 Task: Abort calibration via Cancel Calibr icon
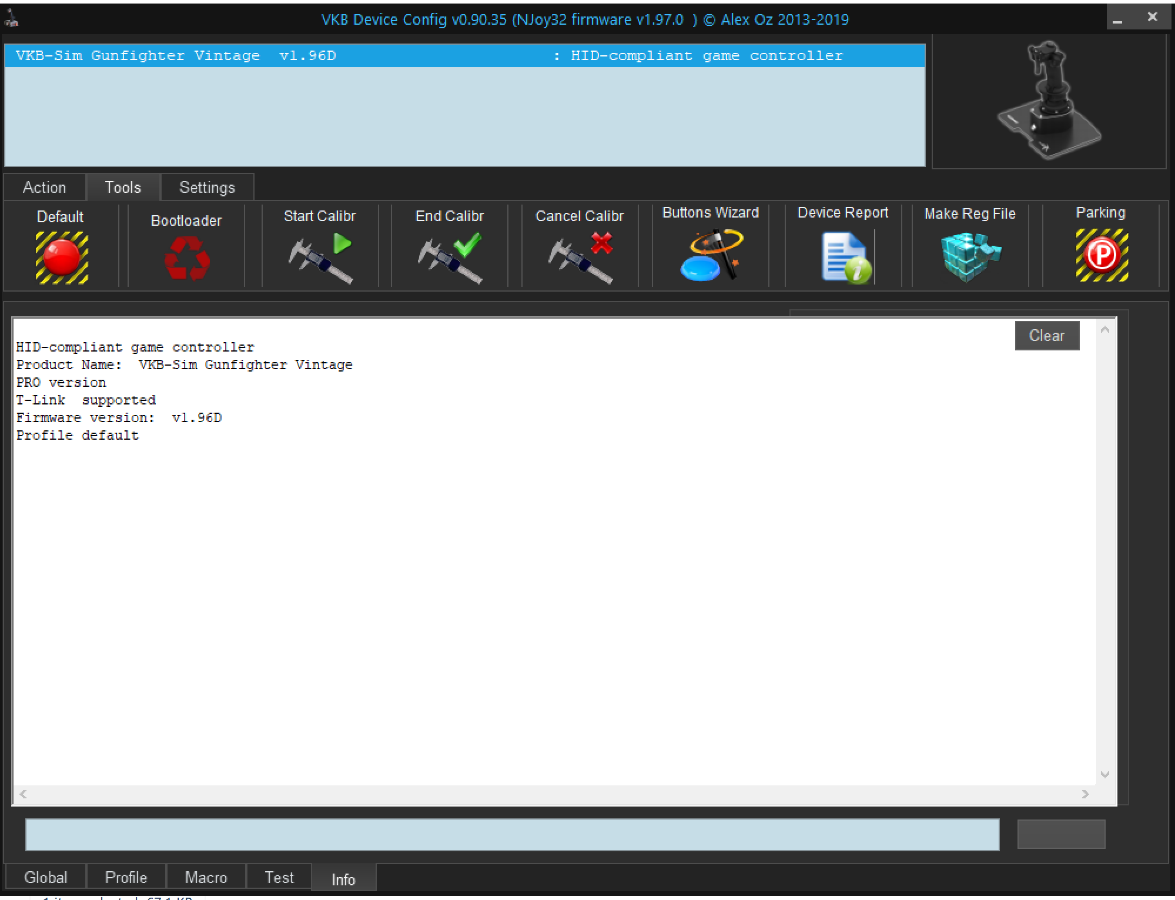click(x=580, y=258)
